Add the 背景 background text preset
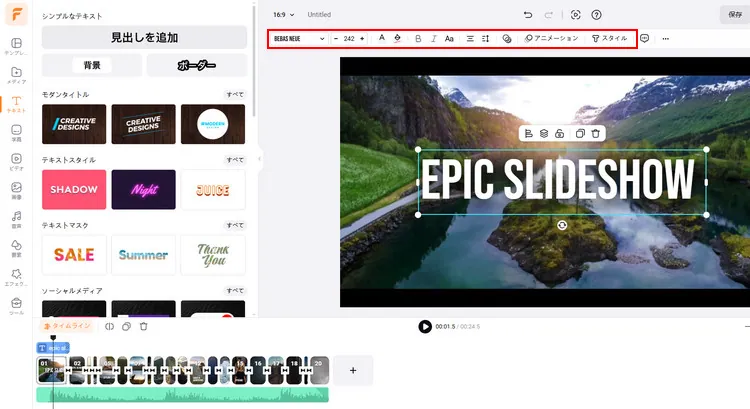750x409 pixels. tap(92, 65)
